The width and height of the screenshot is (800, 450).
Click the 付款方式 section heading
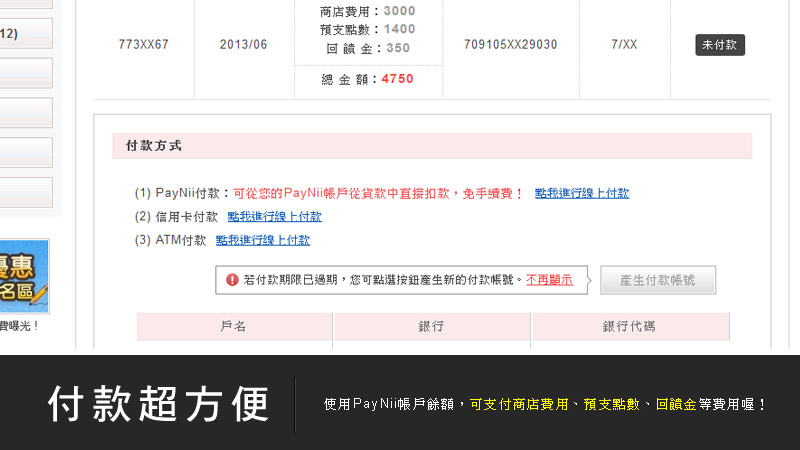point(154,146)
